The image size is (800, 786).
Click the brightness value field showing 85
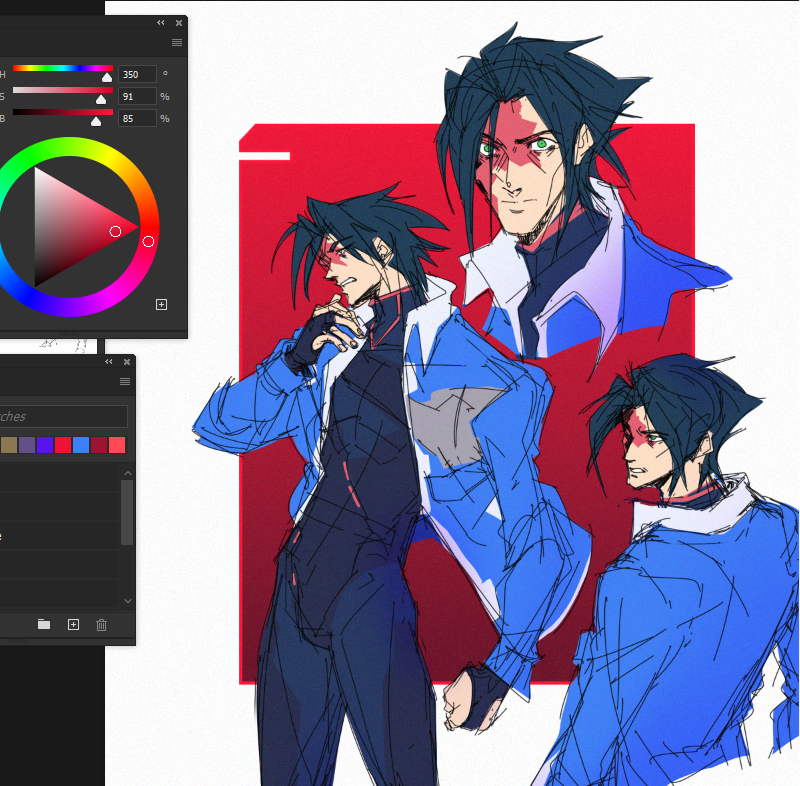pos(137,118)
